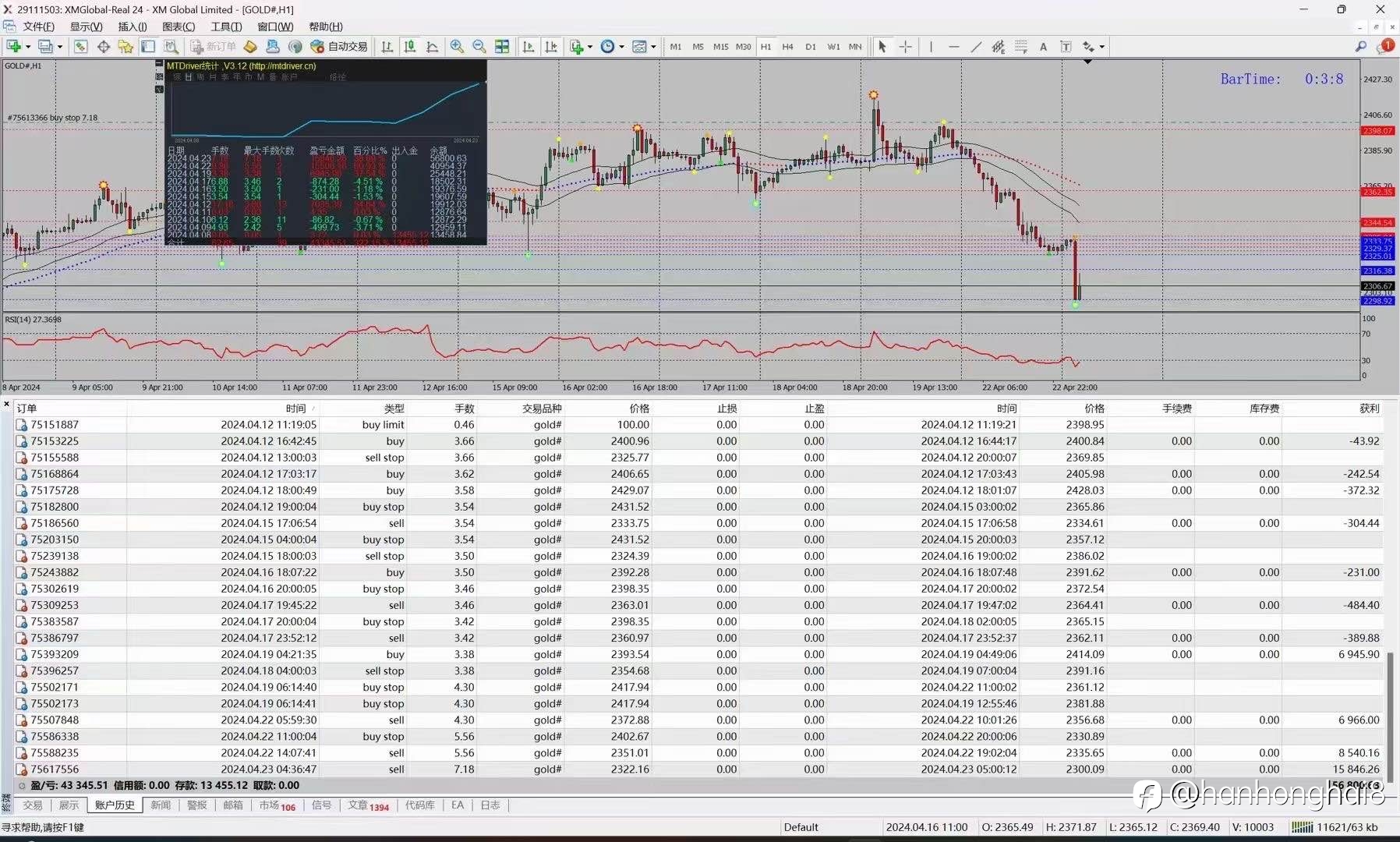
Task: Open the Strategy Tester icon
Action: point(171,47)
